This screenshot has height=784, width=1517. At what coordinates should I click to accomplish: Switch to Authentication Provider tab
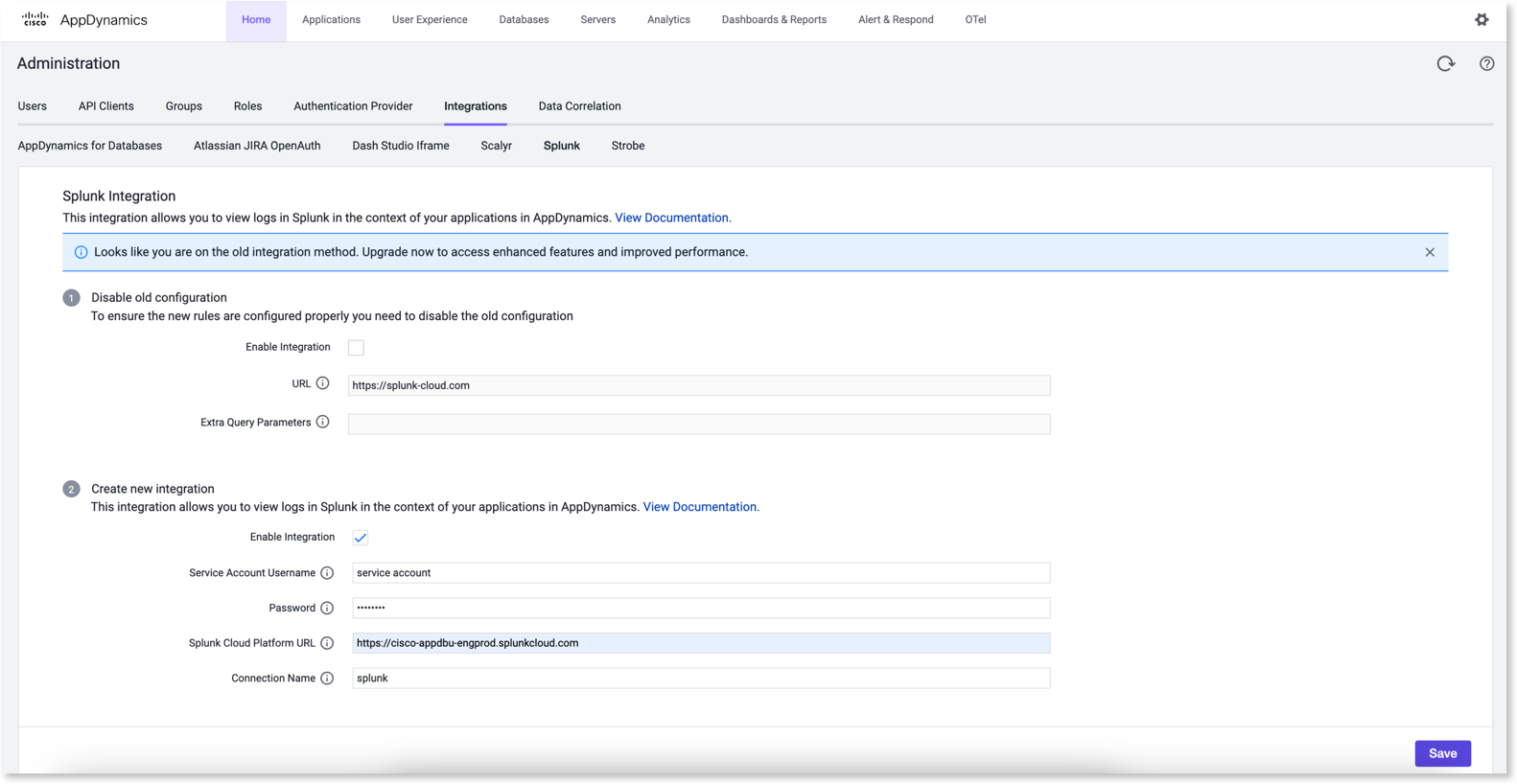(353, 106)
